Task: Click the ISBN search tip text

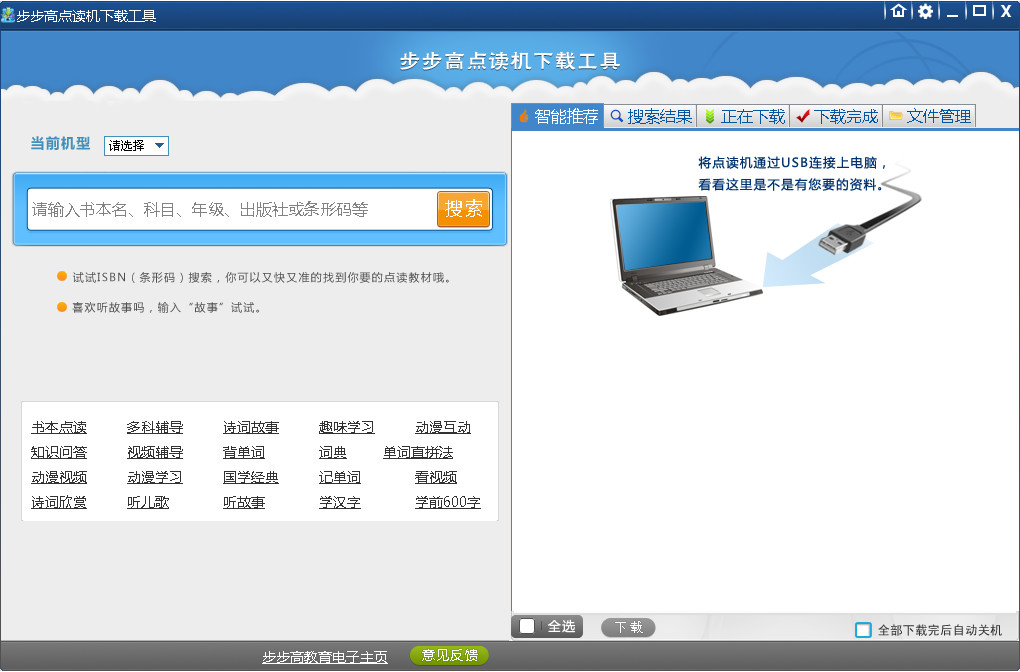Action: (x=262, y=278)
